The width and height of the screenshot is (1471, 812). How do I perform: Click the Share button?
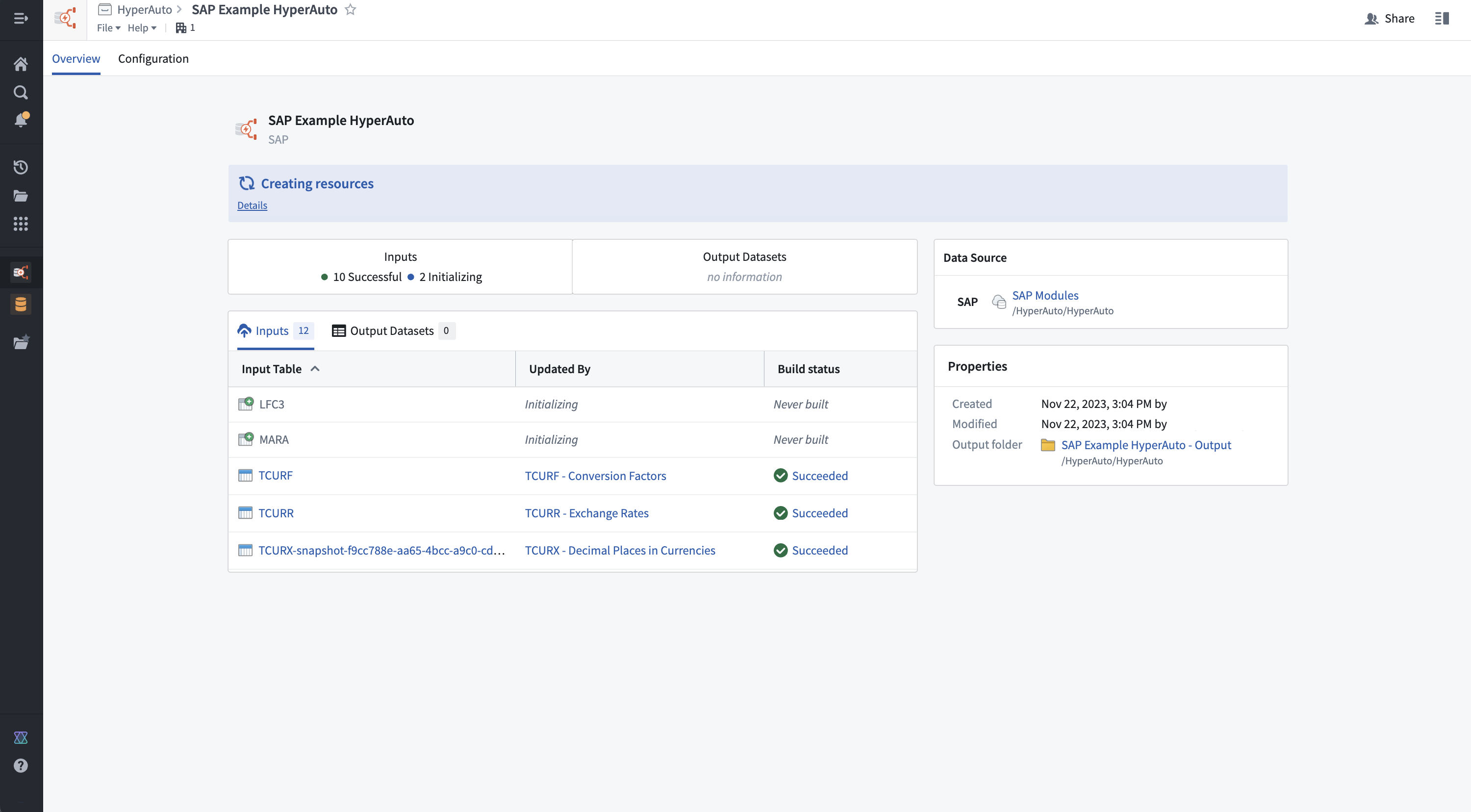[x=1389, y=18]
